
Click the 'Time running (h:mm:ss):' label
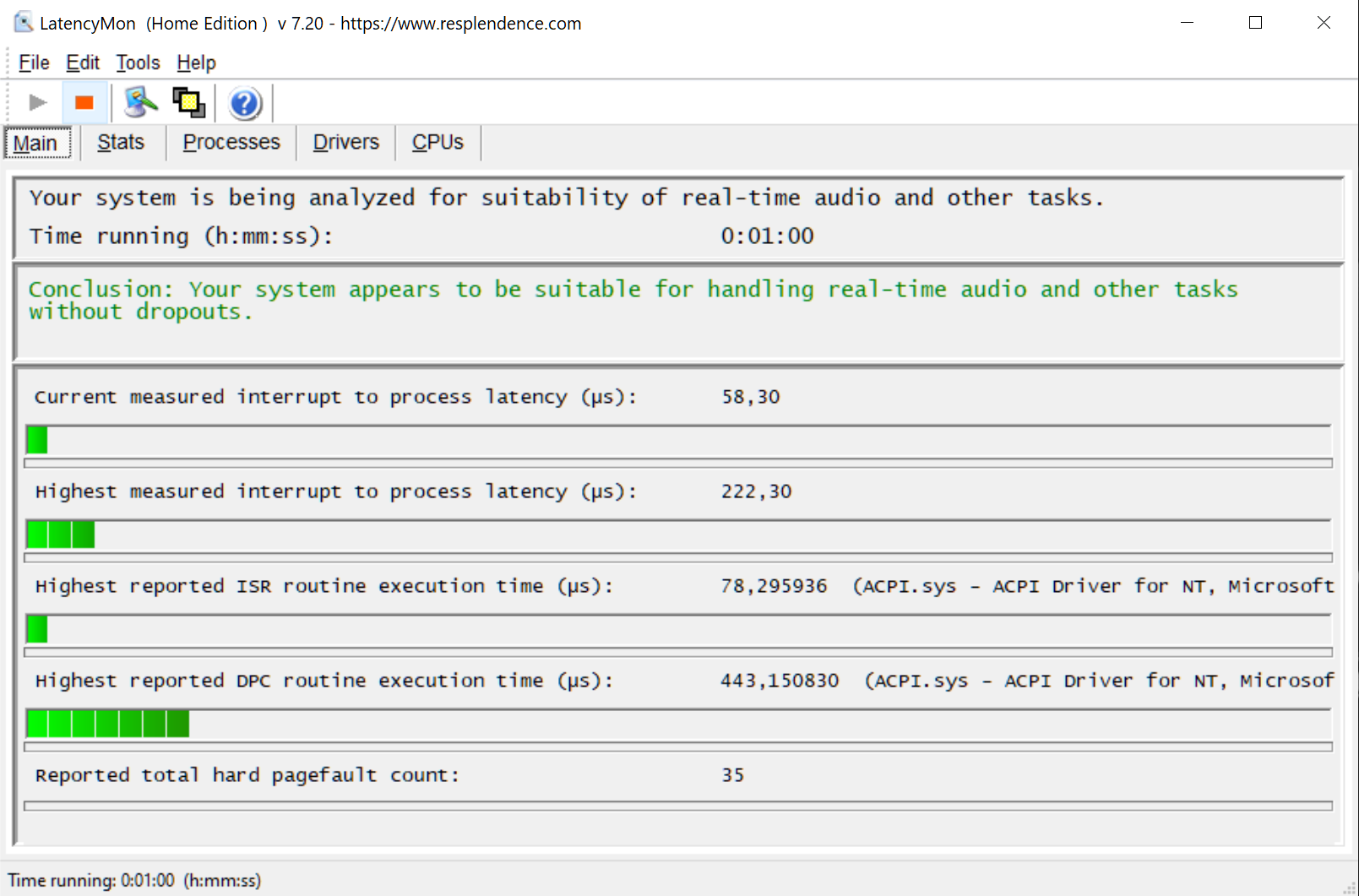click(x=181, y=236)
